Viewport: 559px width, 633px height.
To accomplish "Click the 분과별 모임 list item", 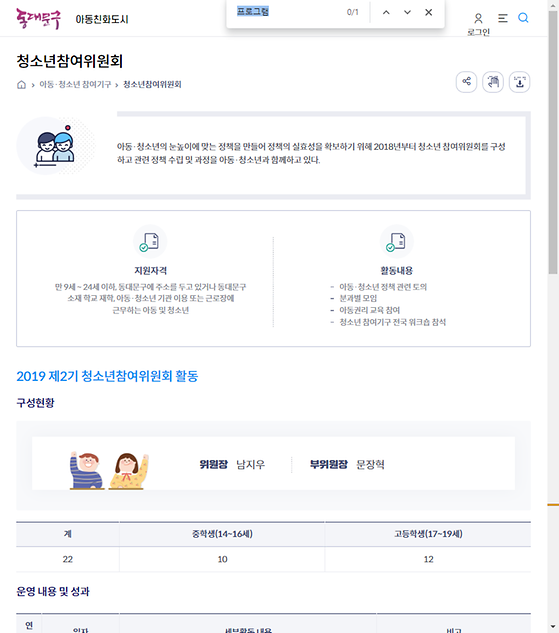I will [358, 298].
